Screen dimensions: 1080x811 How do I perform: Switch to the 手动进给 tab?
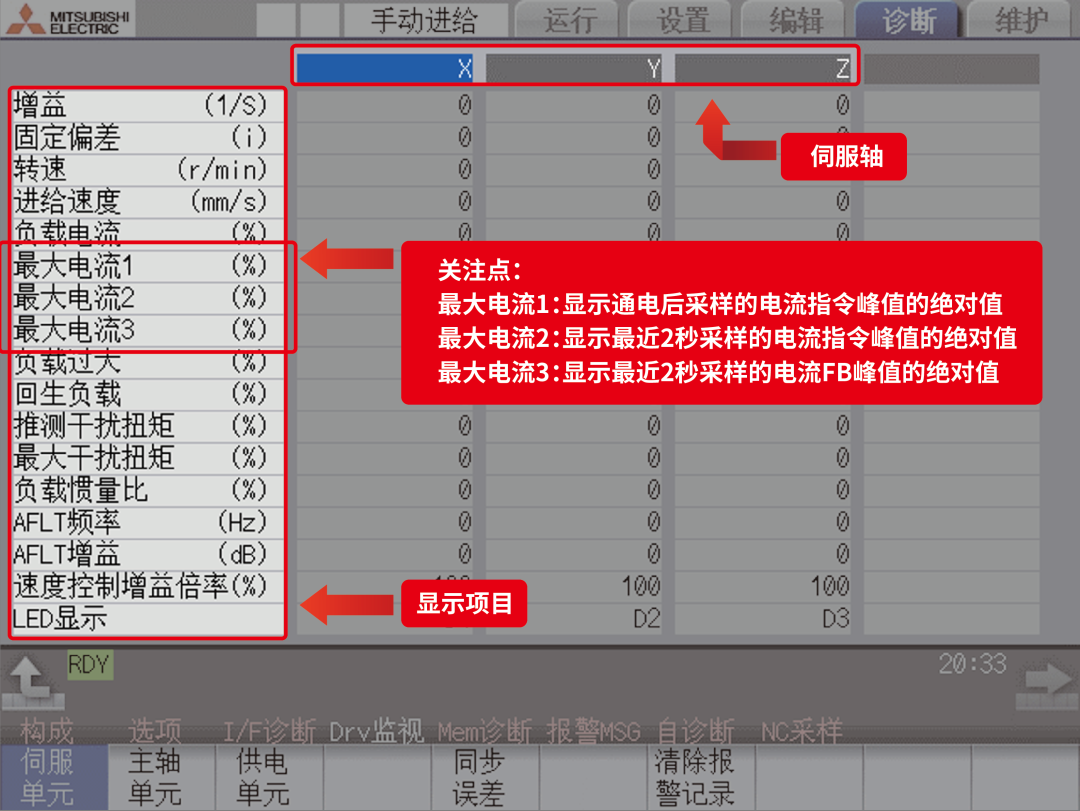424,20
